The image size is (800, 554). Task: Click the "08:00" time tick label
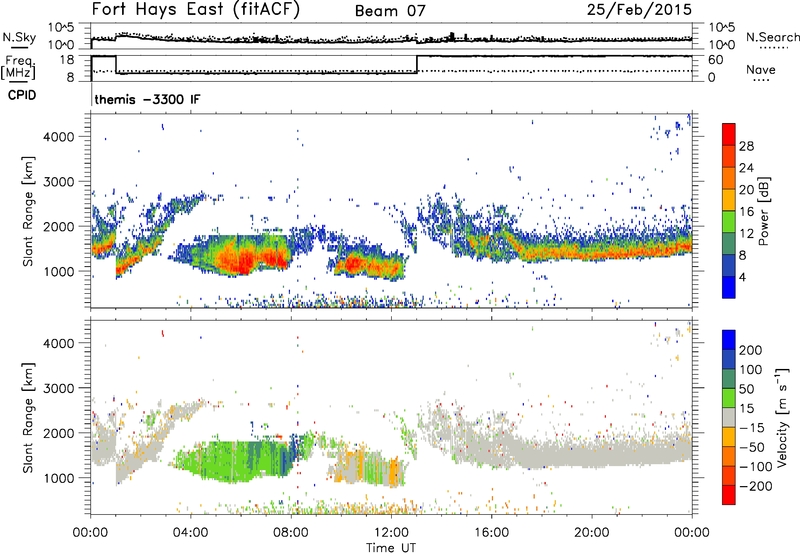pyautogui.click(x=291, y=533)
